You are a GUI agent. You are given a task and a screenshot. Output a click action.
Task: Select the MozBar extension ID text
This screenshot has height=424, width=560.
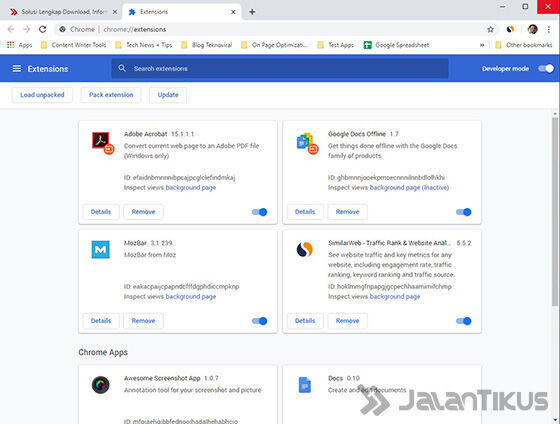181,286
